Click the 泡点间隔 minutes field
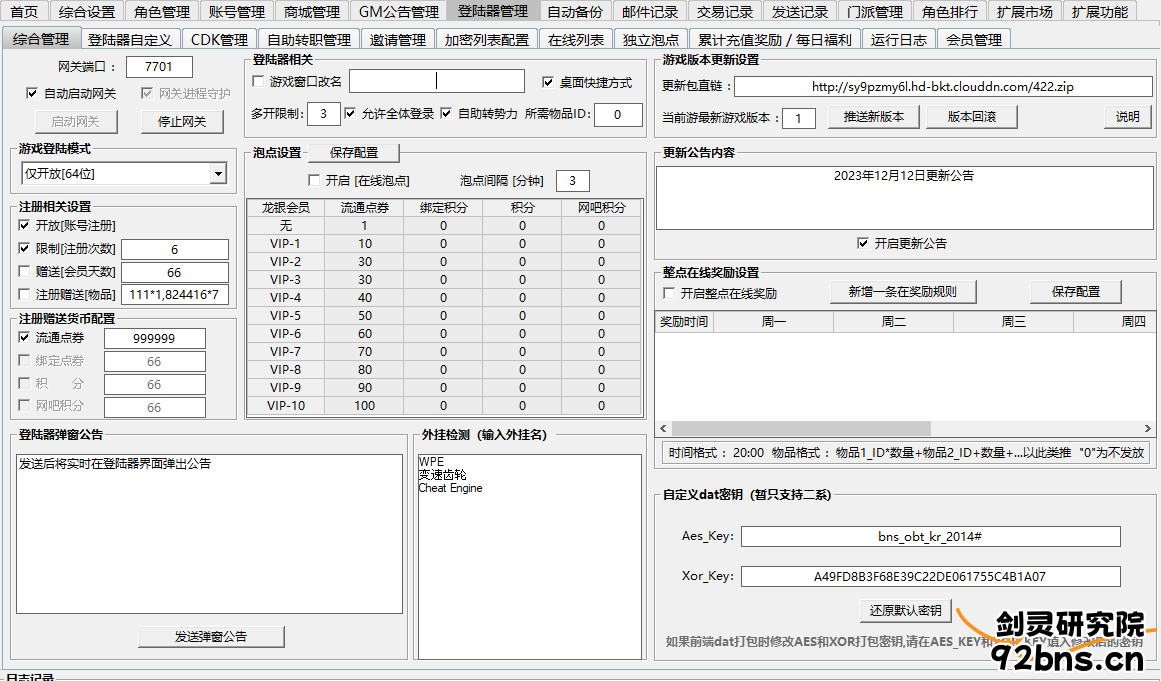Viewport: 1161px width, 681px height. 572,181
